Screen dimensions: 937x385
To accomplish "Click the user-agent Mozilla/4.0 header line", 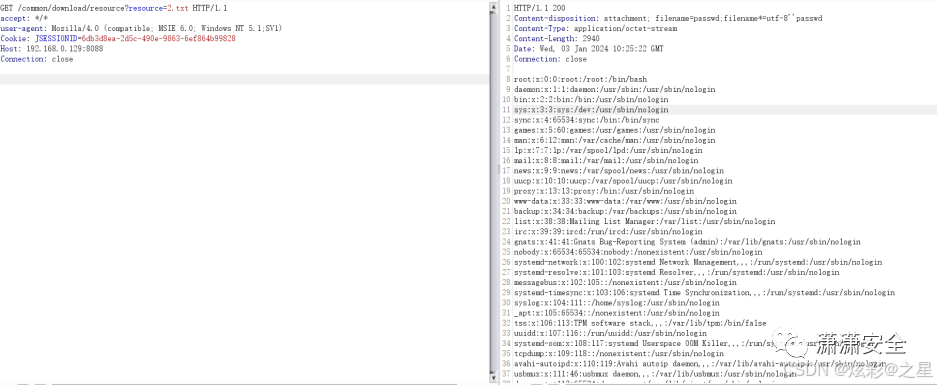I will pos(141,28).
